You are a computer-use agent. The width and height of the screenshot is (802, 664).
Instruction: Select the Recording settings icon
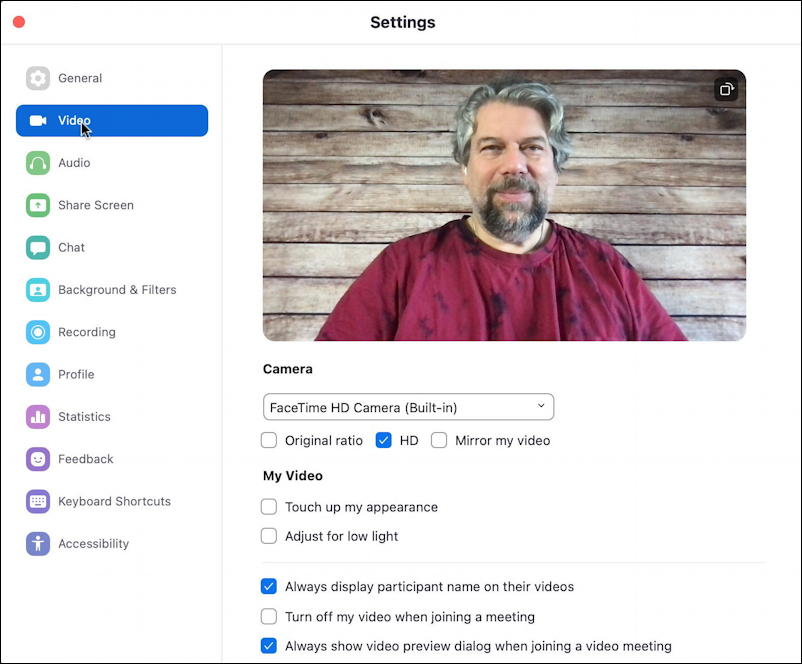[x=38, y=332]
